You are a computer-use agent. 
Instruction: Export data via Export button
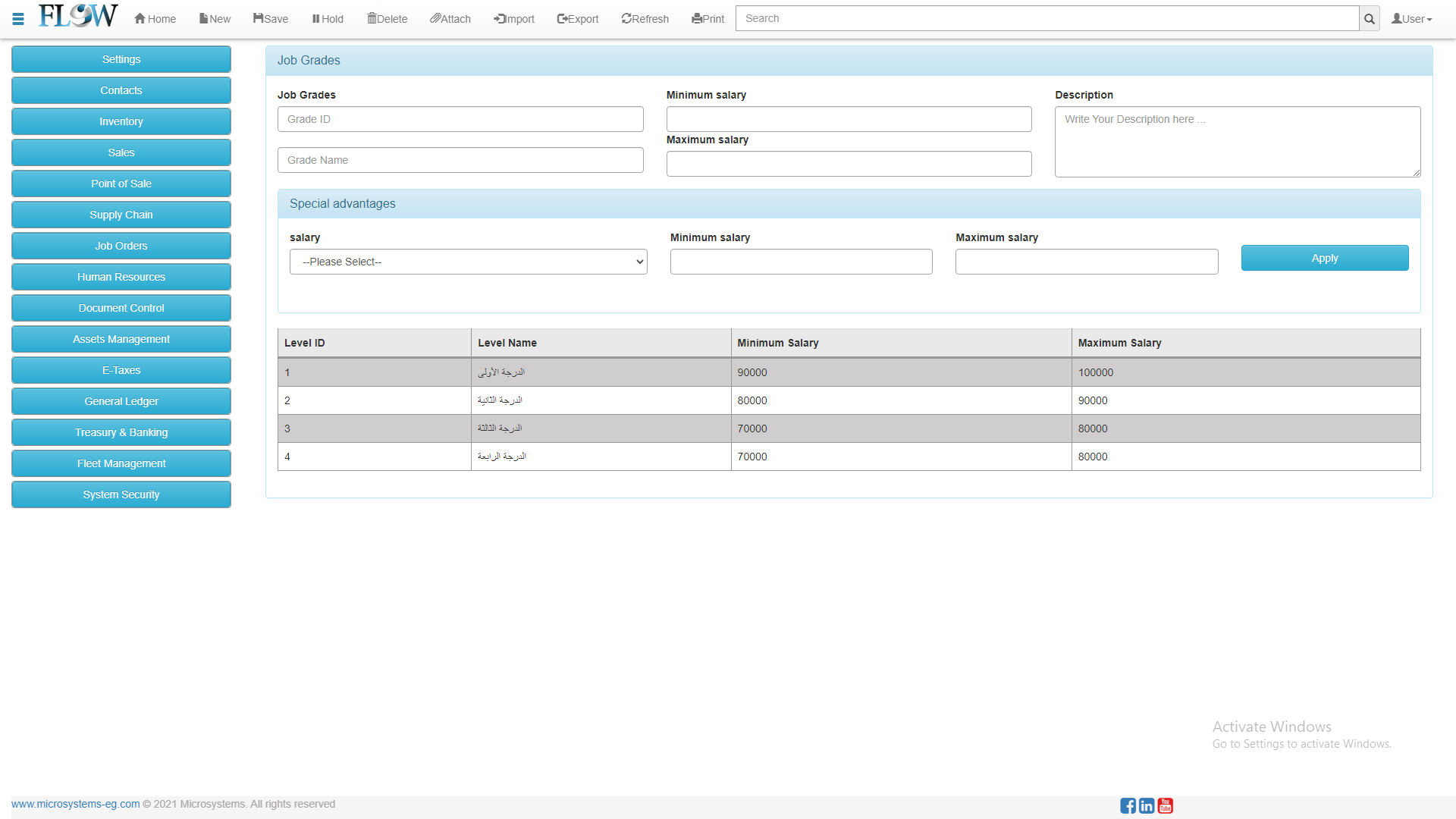(578, 19)
